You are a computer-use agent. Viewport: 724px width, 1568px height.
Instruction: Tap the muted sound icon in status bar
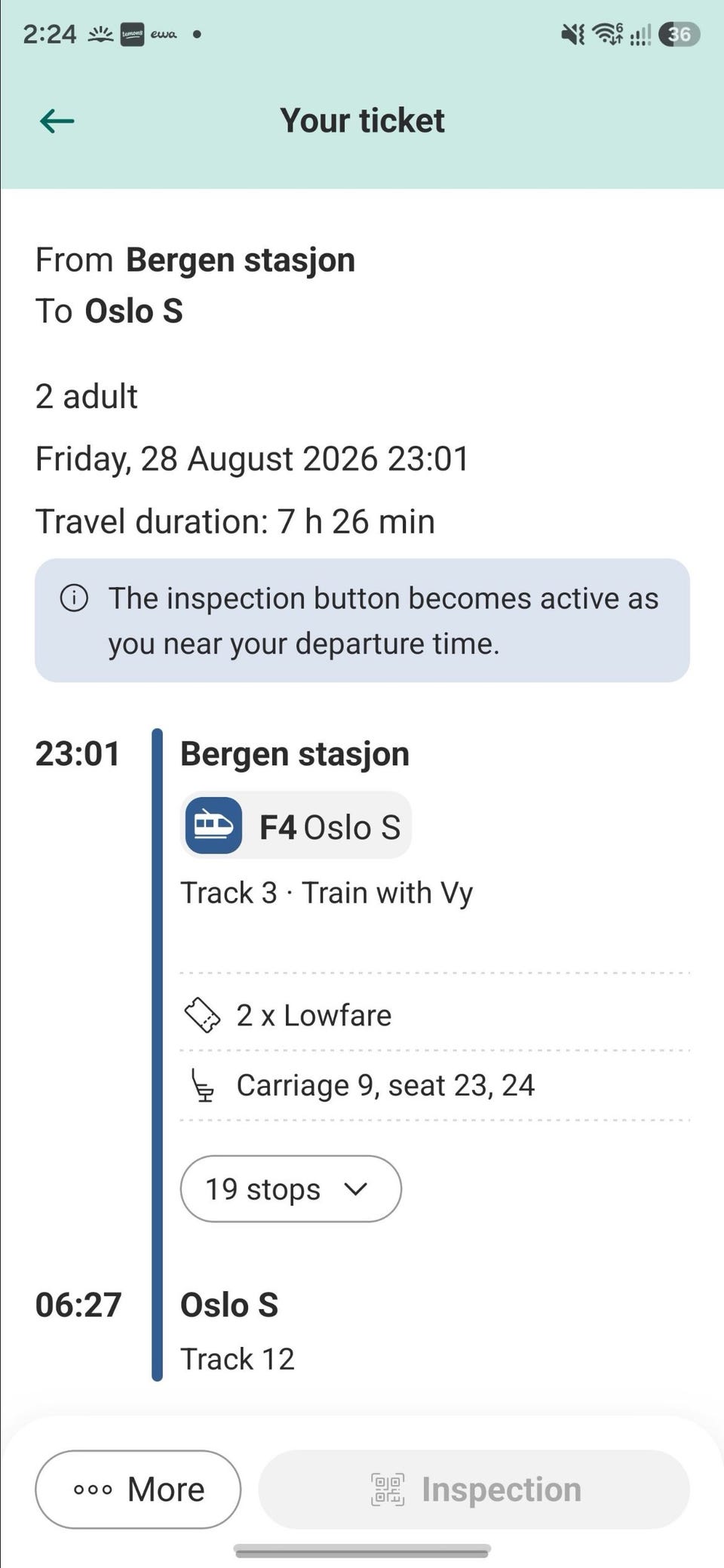573,34
